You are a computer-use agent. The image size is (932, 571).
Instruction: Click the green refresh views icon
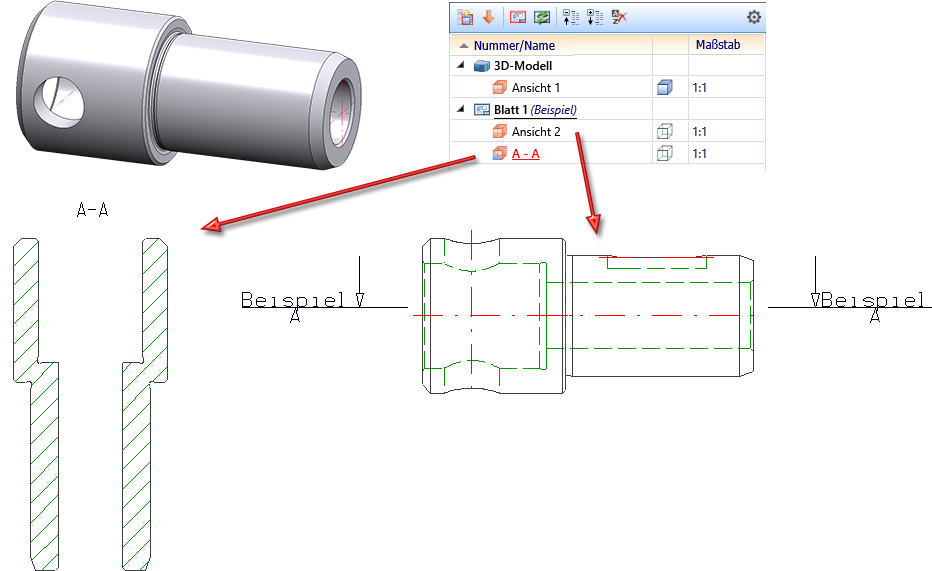542,17
